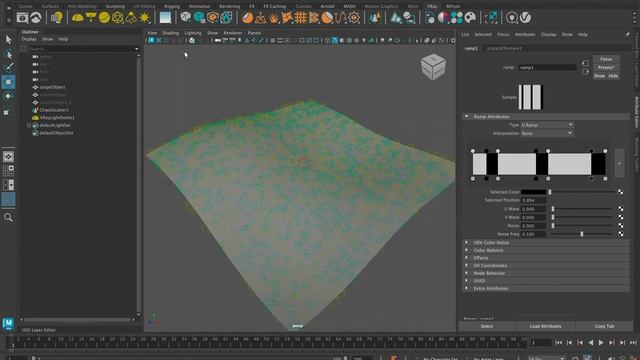
Task: Click the sky gradient square shelf icon
Action: click(165, 18)
